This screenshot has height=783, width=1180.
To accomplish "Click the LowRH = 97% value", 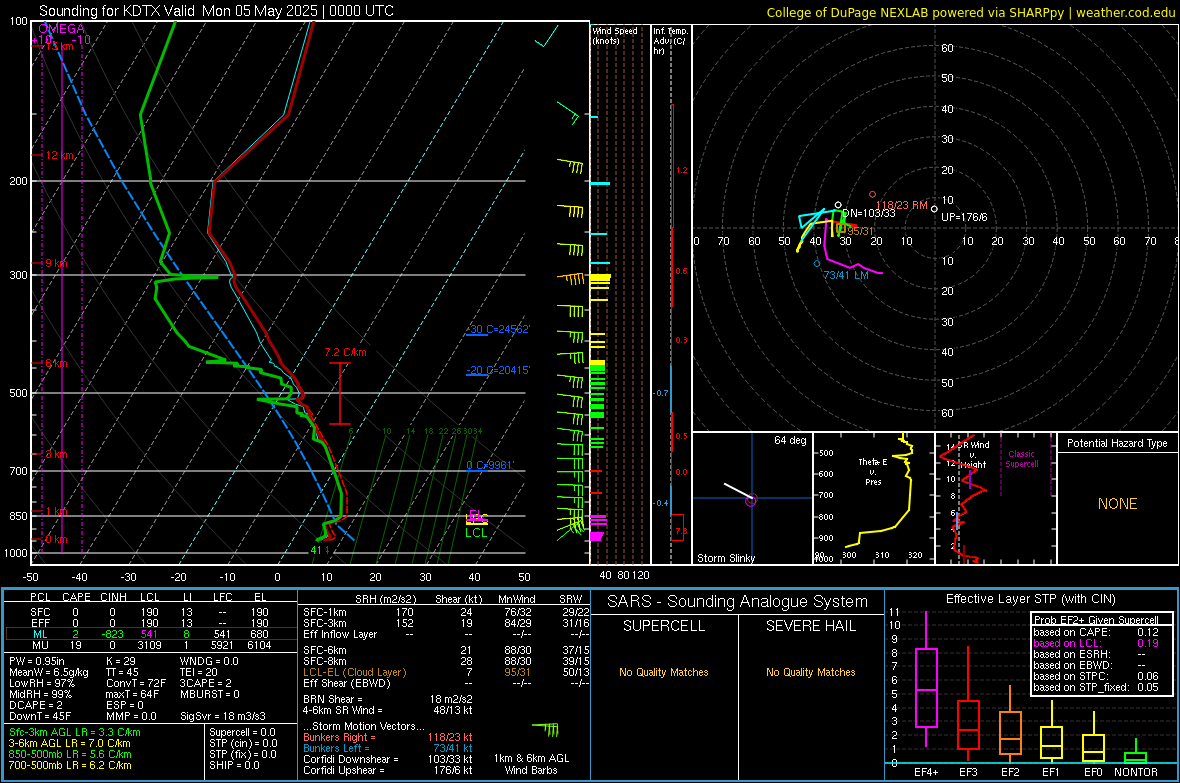I will pyautogui.click(x=42, y=683).
